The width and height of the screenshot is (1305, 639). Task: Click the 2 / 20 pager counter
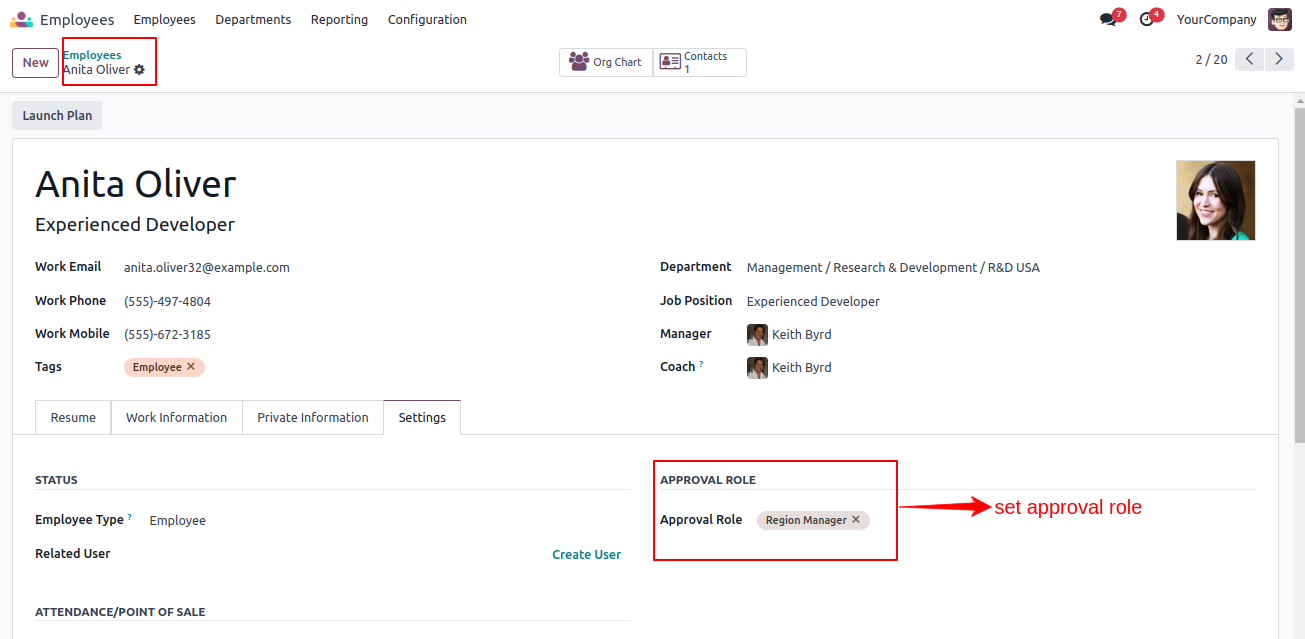pos(1211,60)
